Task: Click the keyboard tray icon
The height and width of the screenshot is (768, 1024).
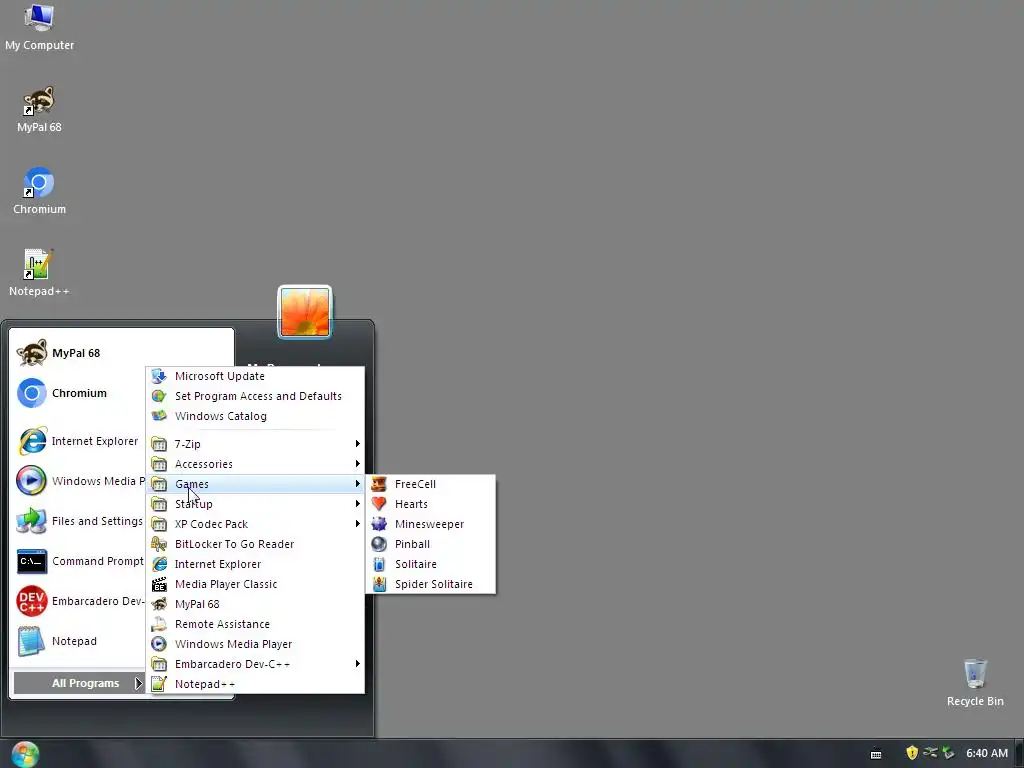Action: (x=876, y=754)
